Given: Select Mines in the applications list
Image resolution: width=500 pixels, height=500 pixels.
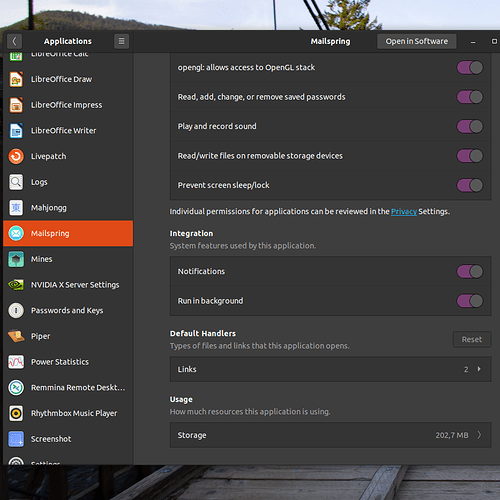Looking at the screenshot, I should tap(68, 259).
